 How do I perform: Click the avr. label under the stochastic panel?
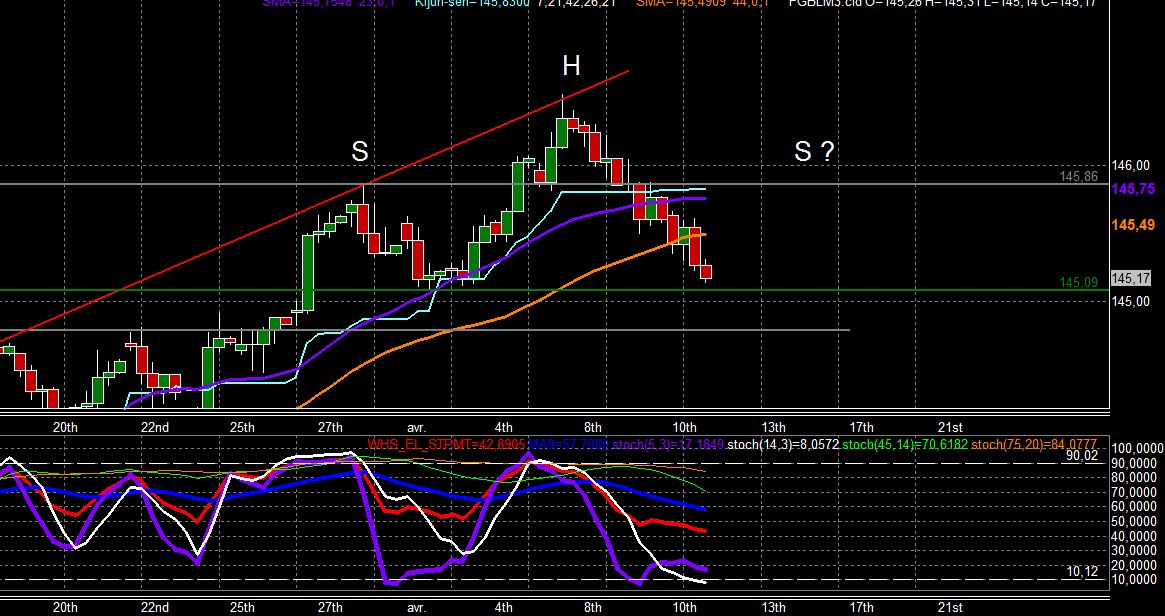coord(416,608)
